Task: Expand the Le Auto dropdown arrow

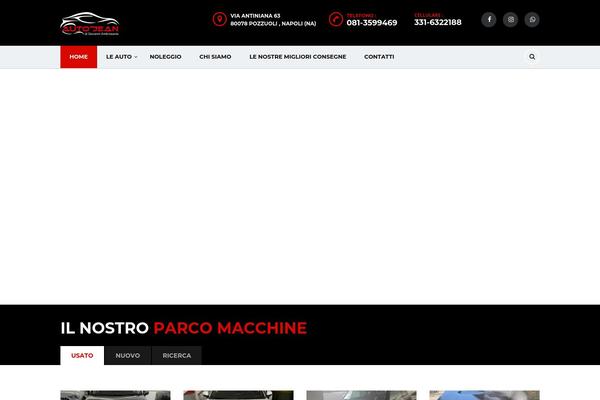Action: pos(135,57)
